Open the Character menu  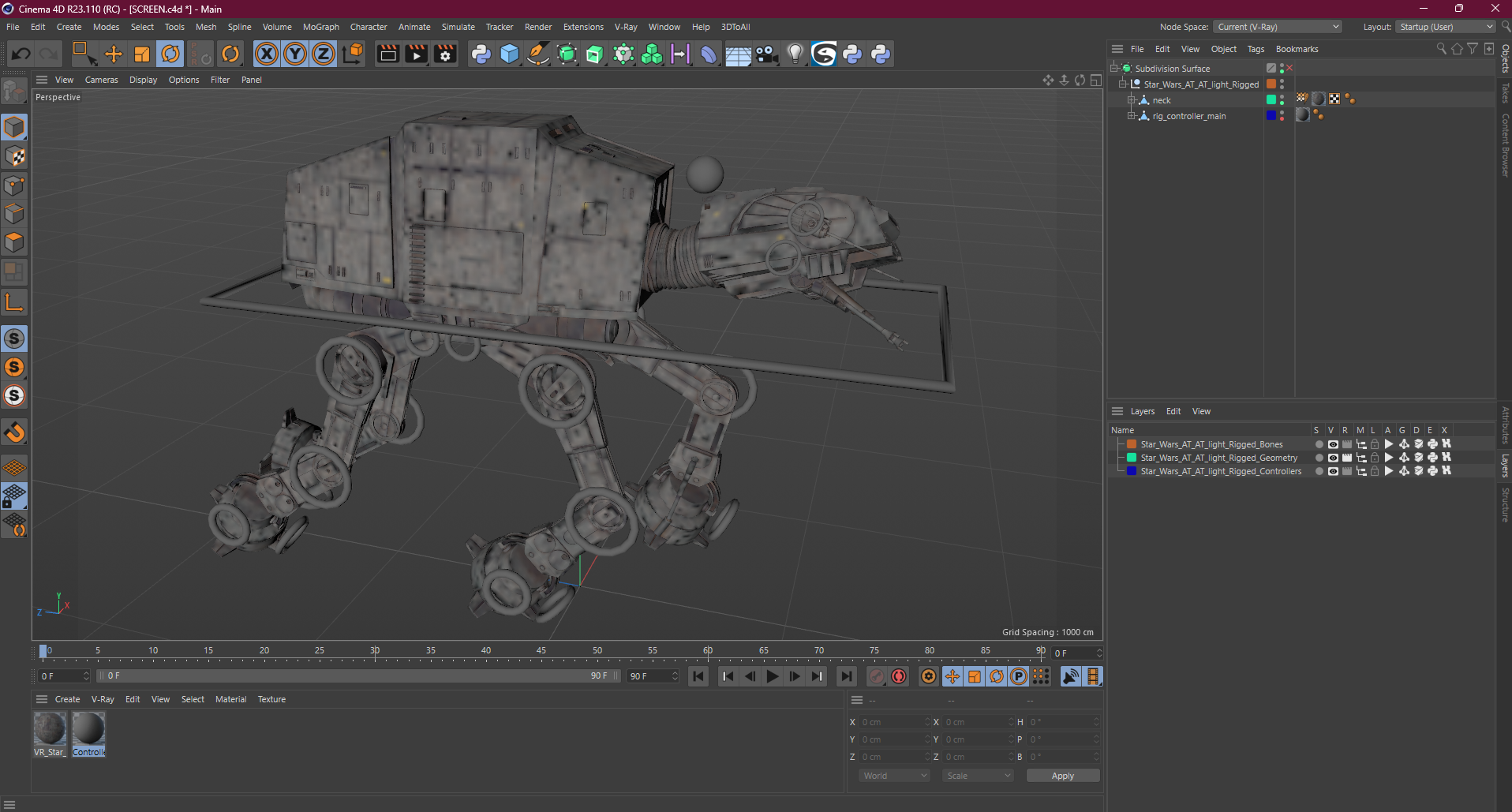pyautogui.click(x=369, y=27)
